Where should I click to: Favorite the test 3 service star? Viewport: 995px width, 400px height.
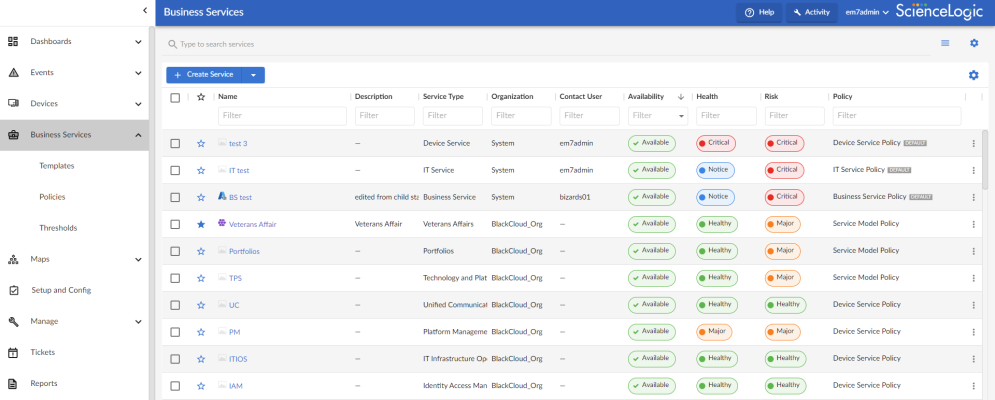(201, 143)
